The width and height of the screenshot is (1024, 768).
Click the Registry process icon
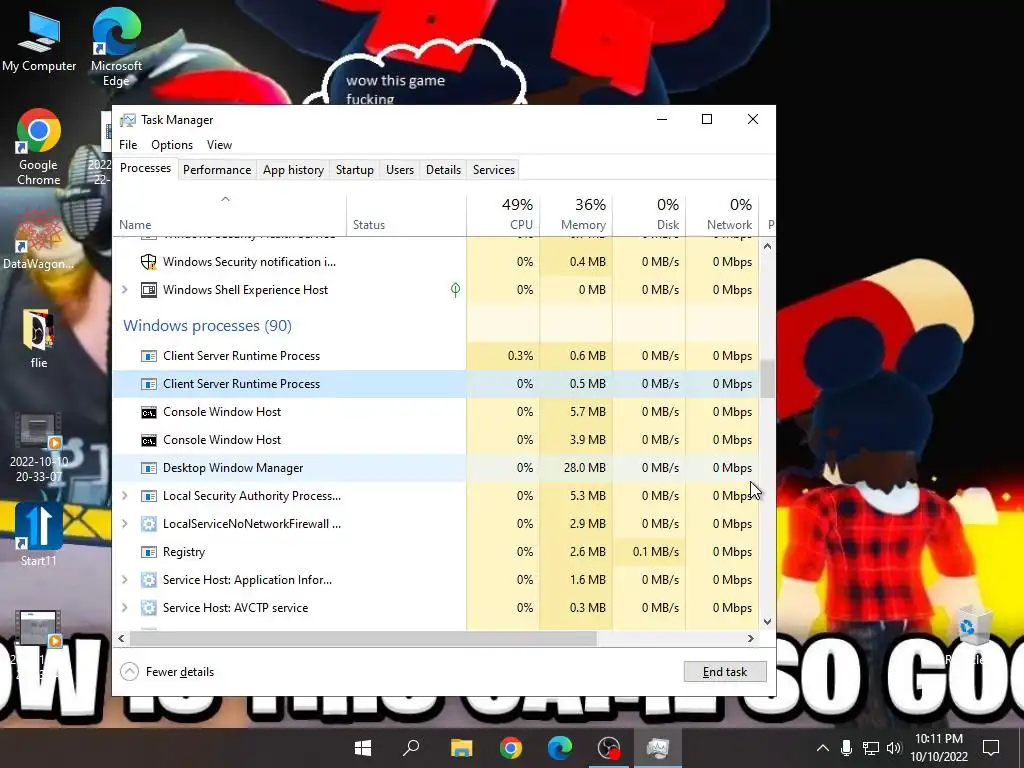coord(149,552)
